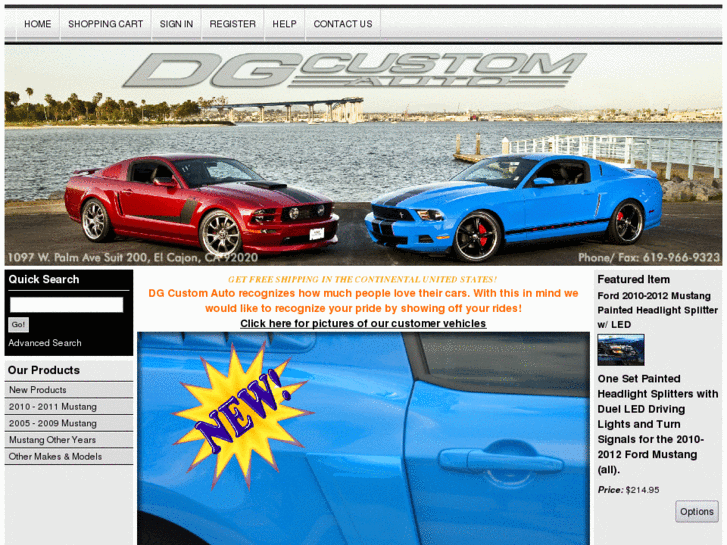Open the Contact Us page
The image size is (727, 545).
coord(343,24)
